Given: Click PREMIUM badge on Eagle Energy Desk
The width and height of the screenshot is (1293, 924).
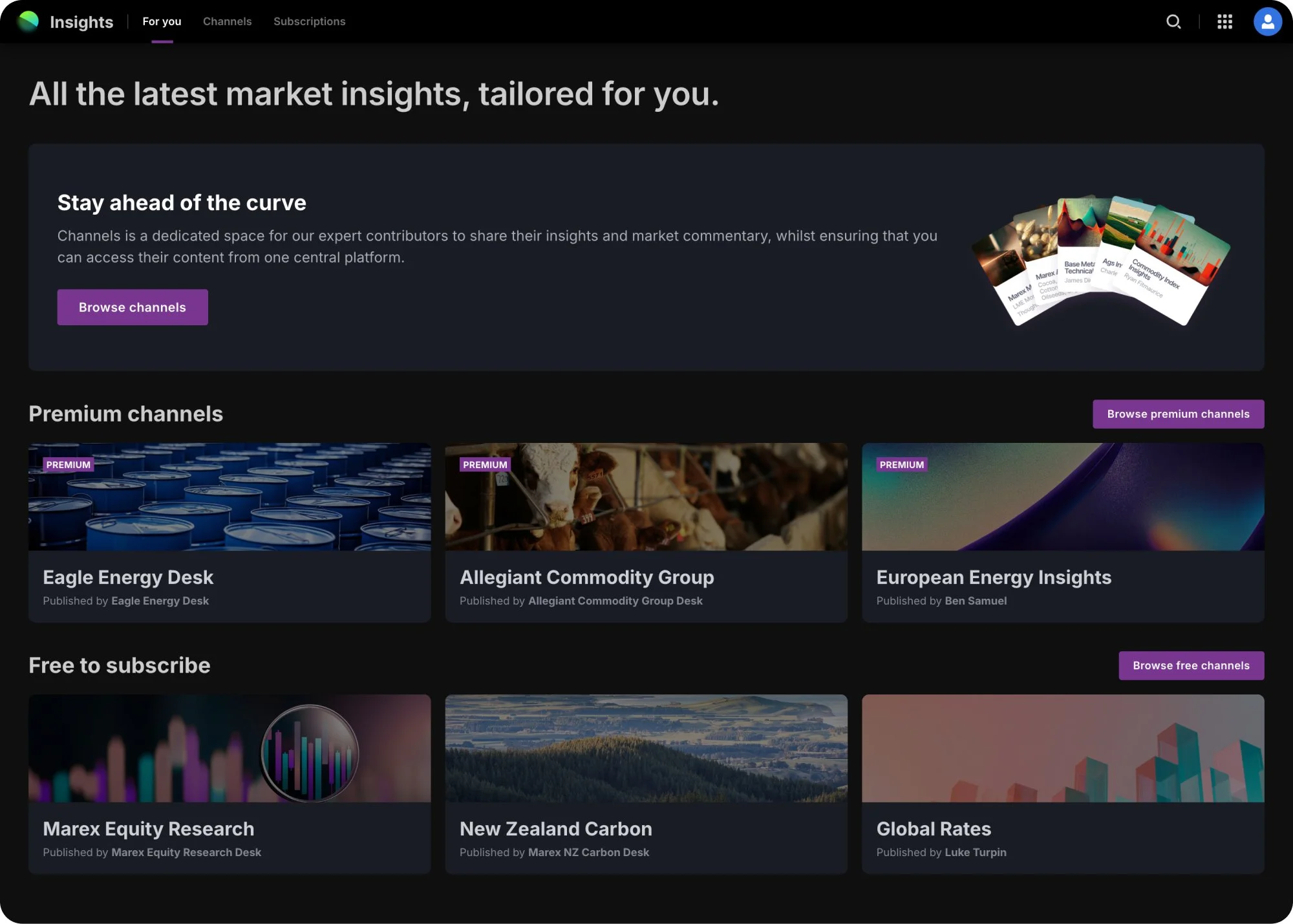Looking at the screenshot, I should tap(69, 465).
